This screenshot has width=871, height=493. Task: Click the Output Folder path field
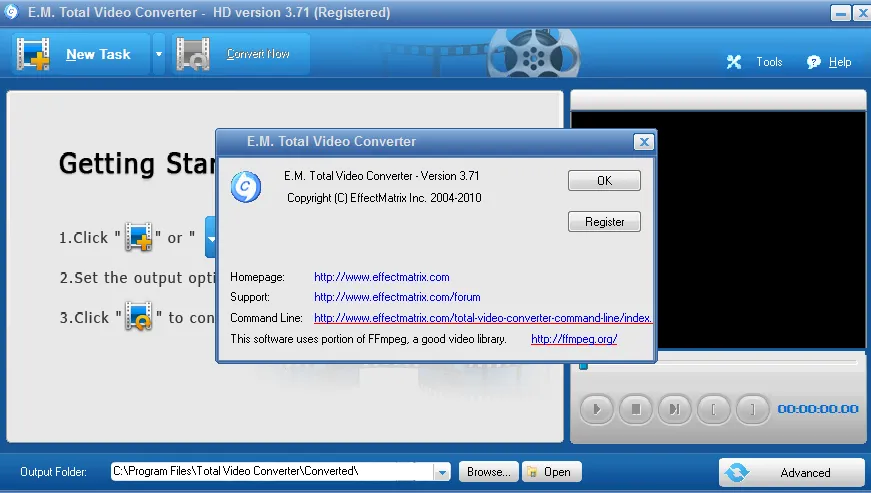coord(272,471)
